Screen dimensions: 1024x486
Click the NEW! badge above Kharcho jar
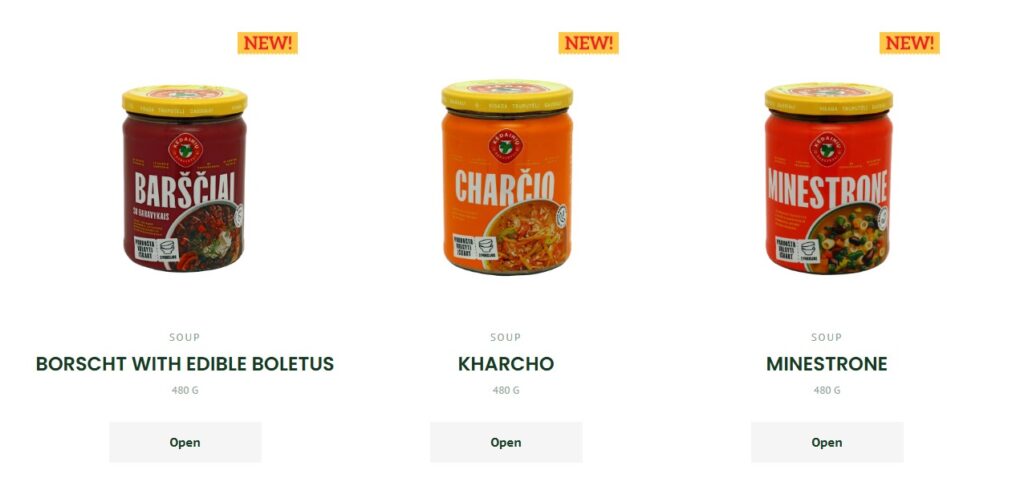[588, 43]
